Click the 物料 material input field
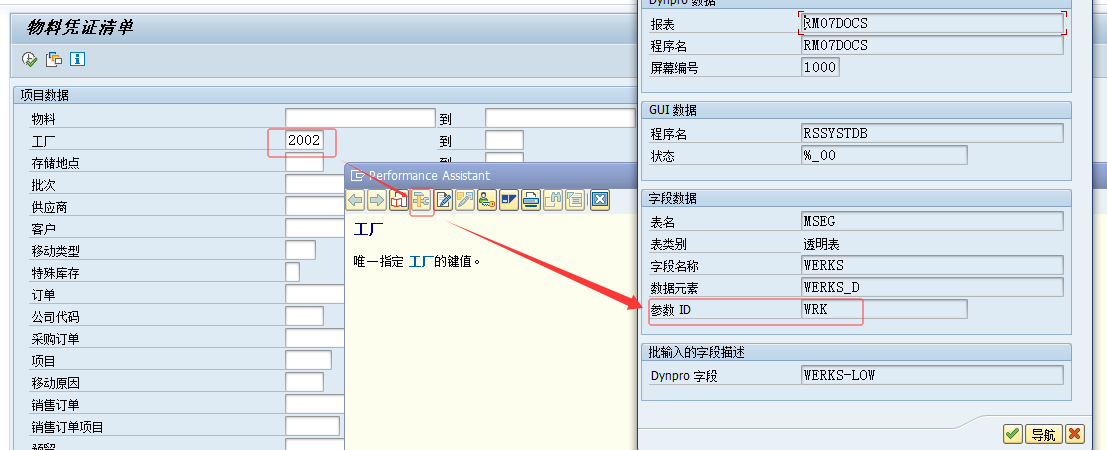The height and width of the screenshot is (450, 1107). pos(359,118)
